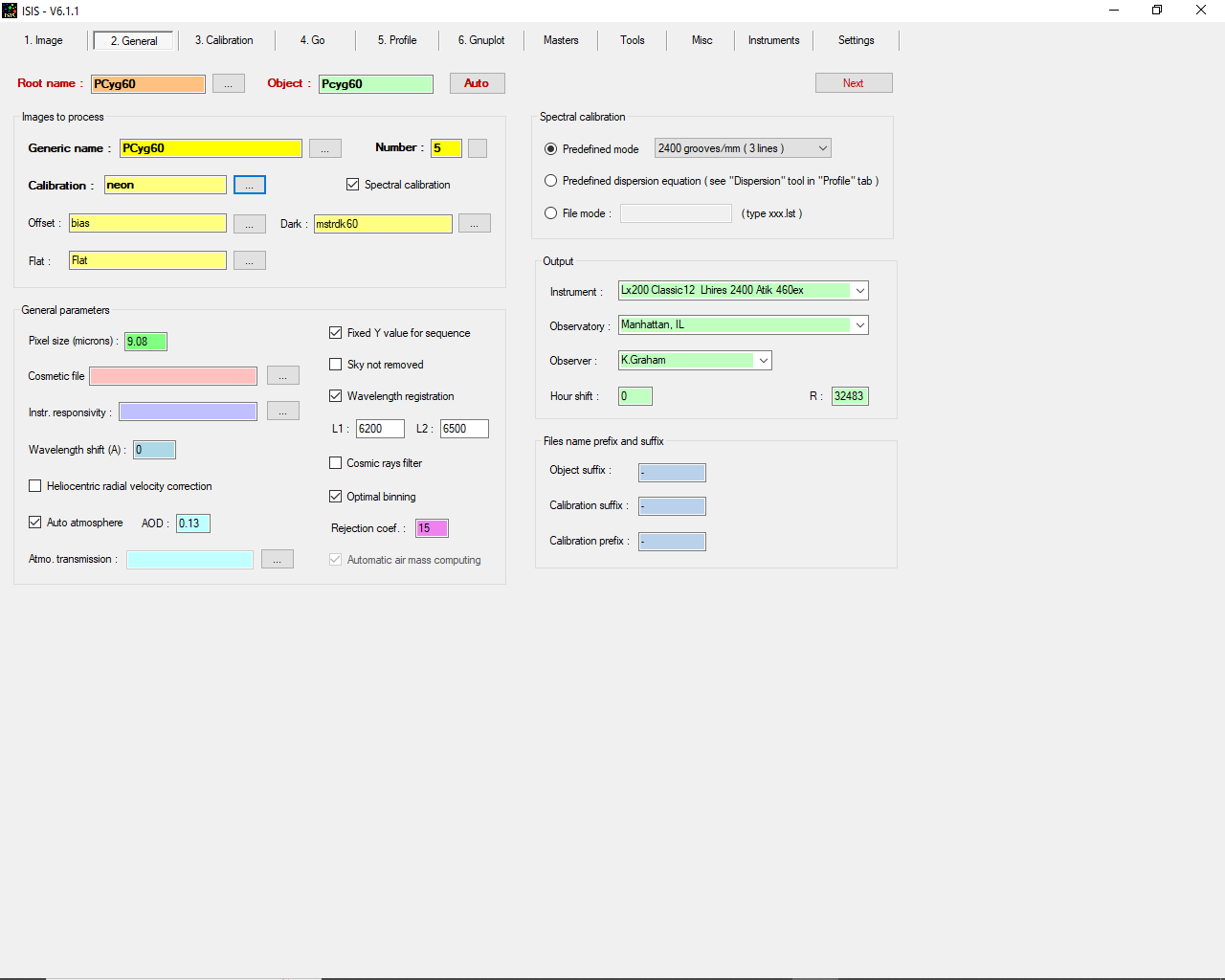Browse for the Dark mstrdk60 file
The width and height of the screenshot is (1225, 980).
(474, 224)
